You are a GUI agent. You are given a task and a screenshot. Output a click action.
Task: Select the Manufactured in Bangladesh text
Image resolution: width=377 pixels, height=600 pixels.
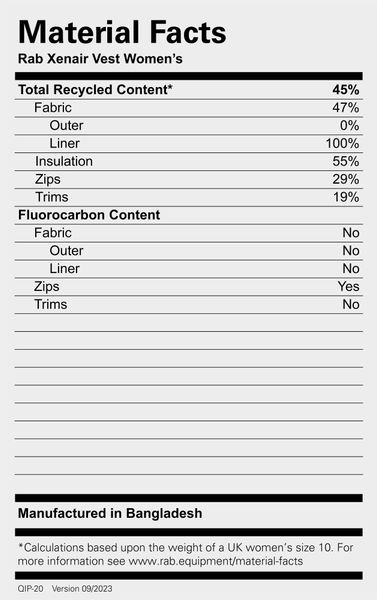coord(110,513)
